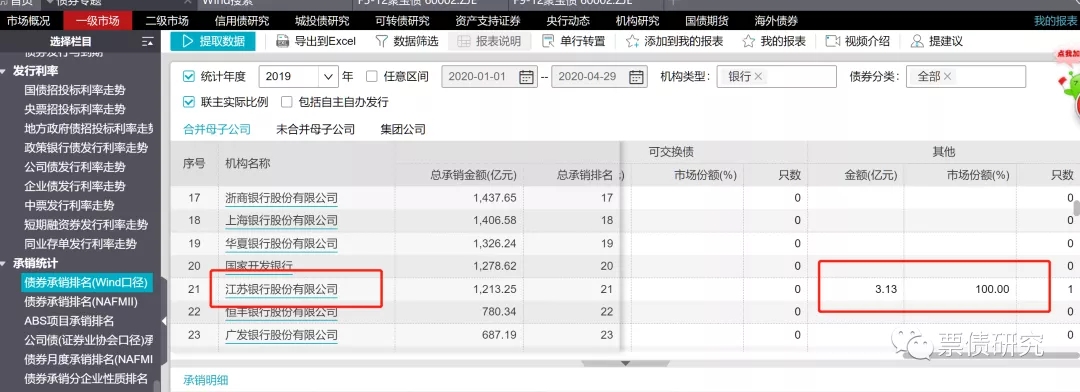
Task: Remove 银行 tag from 机构类型 field
Action: pyautogui.click(x=758, y=76)
